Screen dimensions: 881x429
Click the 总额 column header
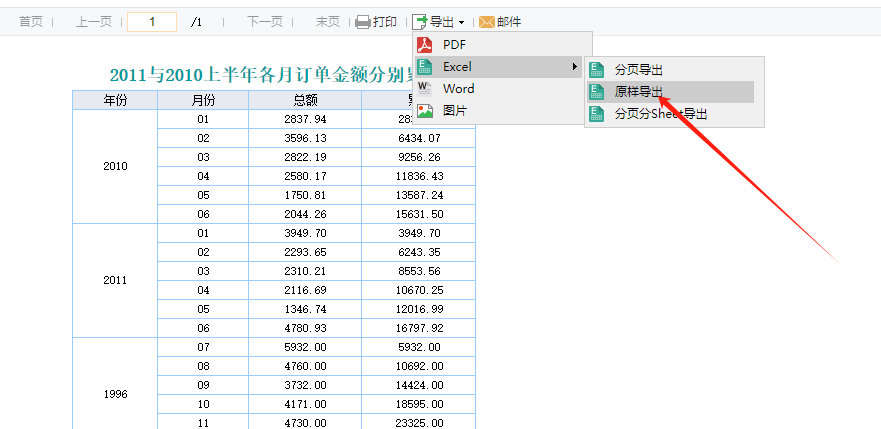(305, 100)
